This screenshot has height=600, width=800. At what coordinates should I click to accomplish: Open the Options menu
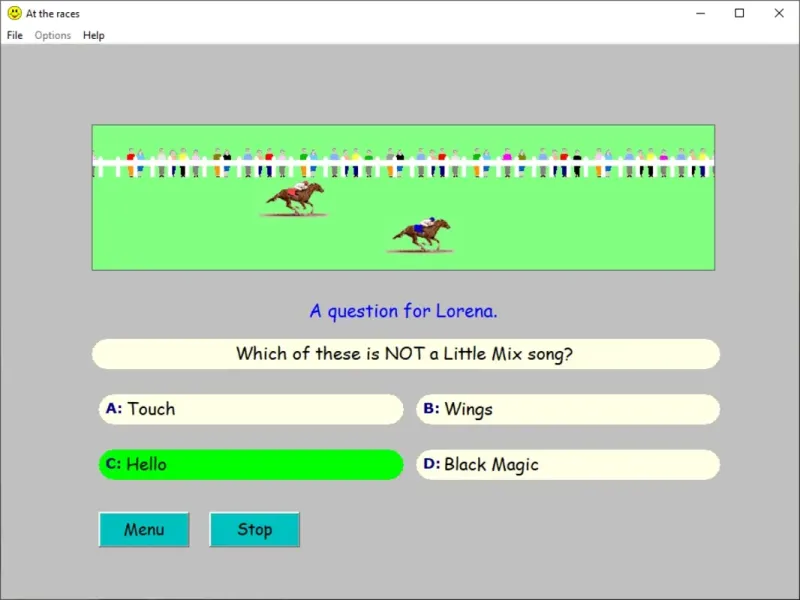point(53,35)
